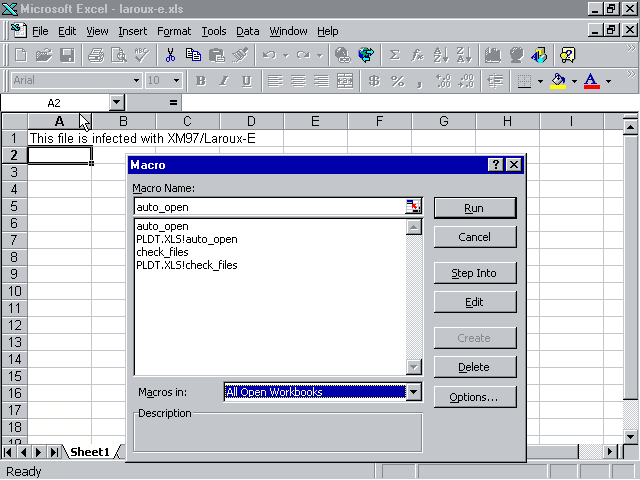Screen dimensions: 640x480
Task: Expand the Macros in All Open Workbooks dropdown
Action: coord(413,392)
